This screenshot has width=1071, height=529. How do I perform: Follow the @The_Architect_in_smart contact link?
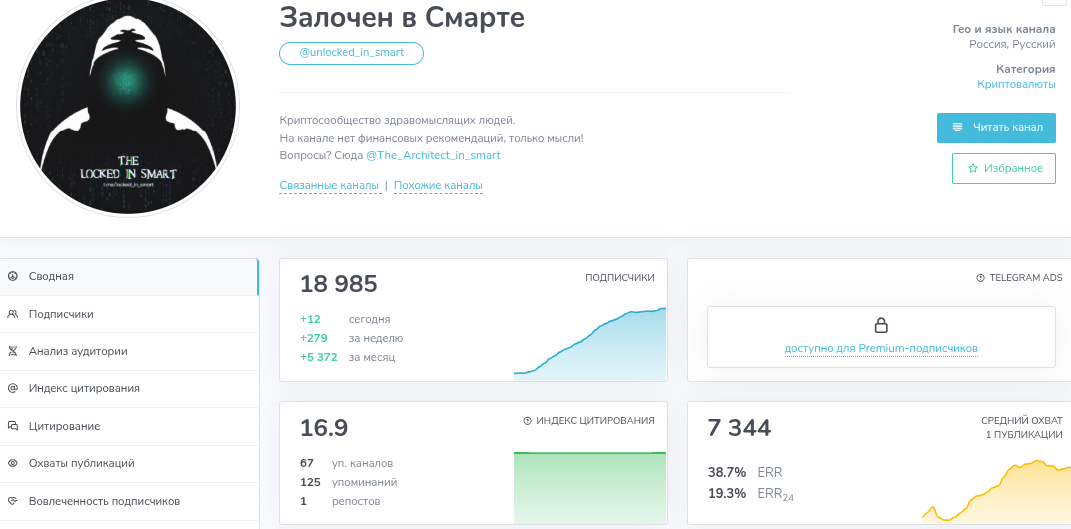pos(433,156)
